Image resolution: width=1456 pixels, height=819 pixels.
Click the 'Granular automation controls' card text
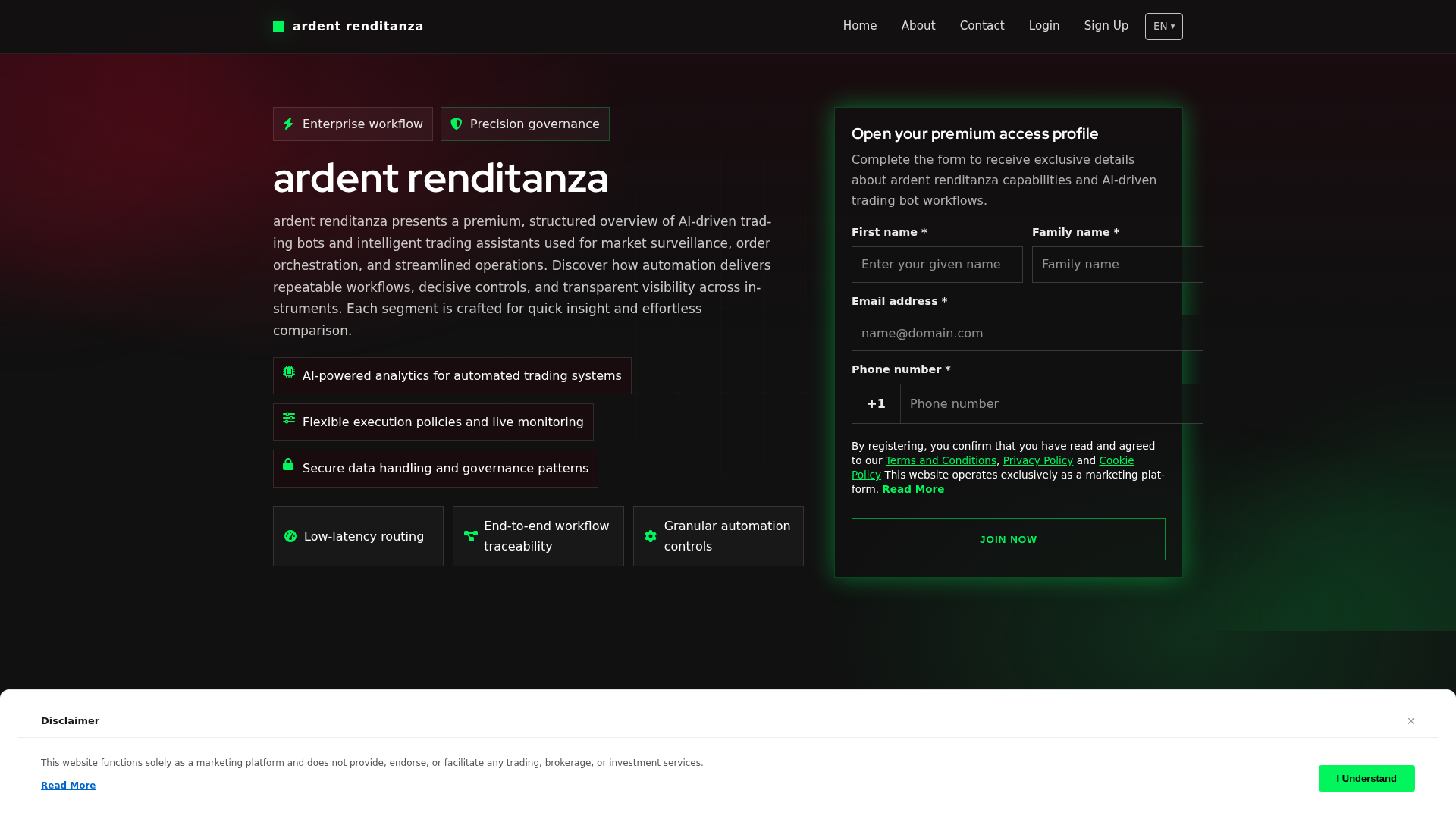(727, 536)
